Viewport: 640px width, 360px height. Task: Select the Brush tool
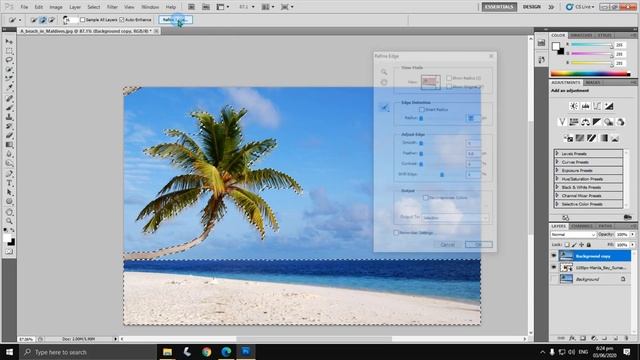coord(9,108)
